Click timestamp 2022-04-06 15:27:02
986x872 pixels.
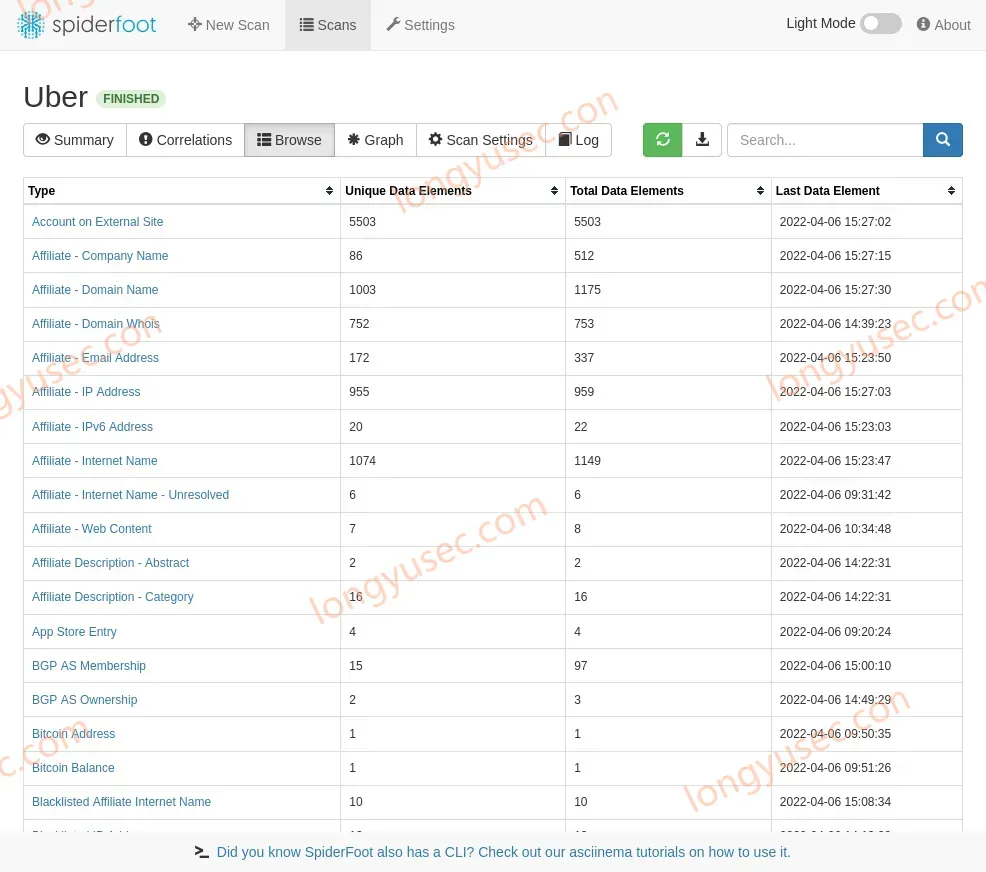835,222
